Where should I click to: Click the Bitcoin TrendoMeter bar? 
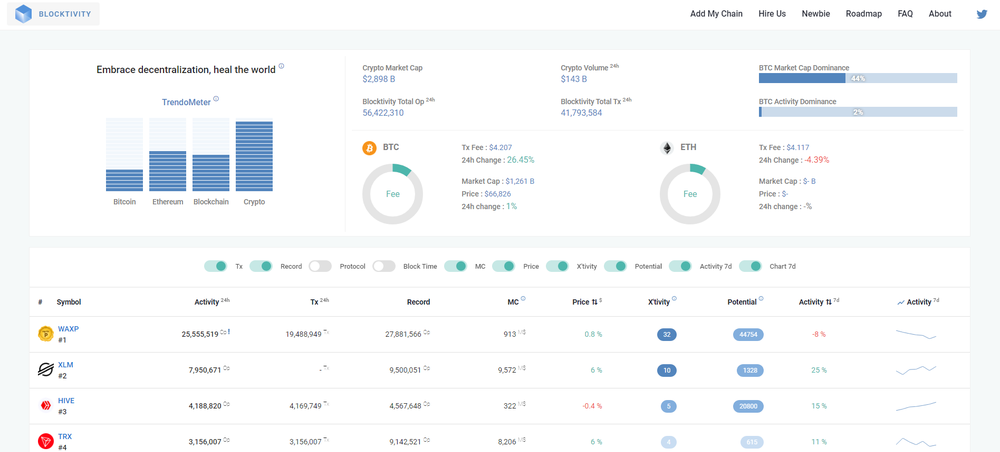click(x=124, y=154)
